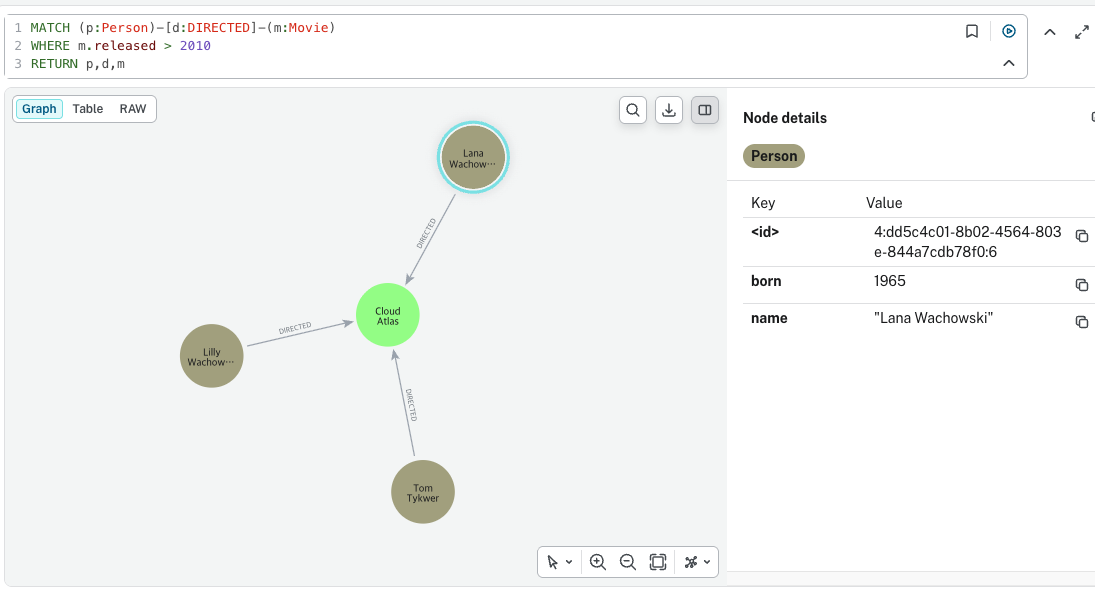Expand the frame to fullscreen

tap(1082, 32)
